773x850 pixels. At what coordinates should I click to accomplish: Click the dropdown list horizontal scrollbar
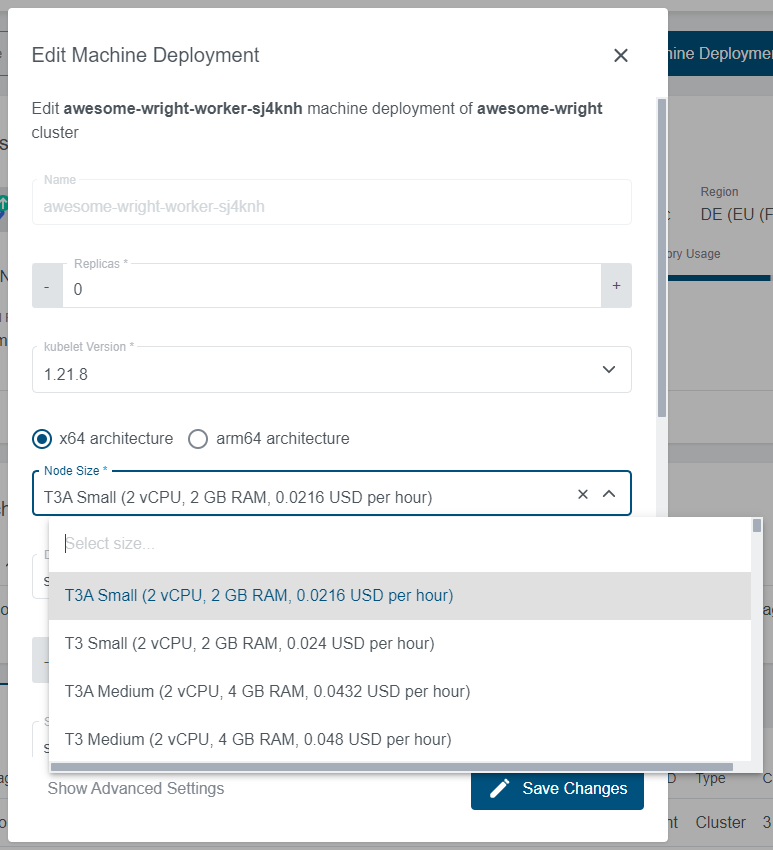coord(391,767)
